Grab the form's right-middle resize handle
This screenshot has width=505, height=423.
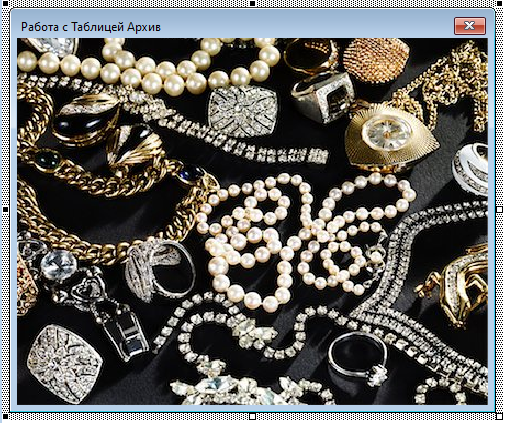tap(499, 209)
